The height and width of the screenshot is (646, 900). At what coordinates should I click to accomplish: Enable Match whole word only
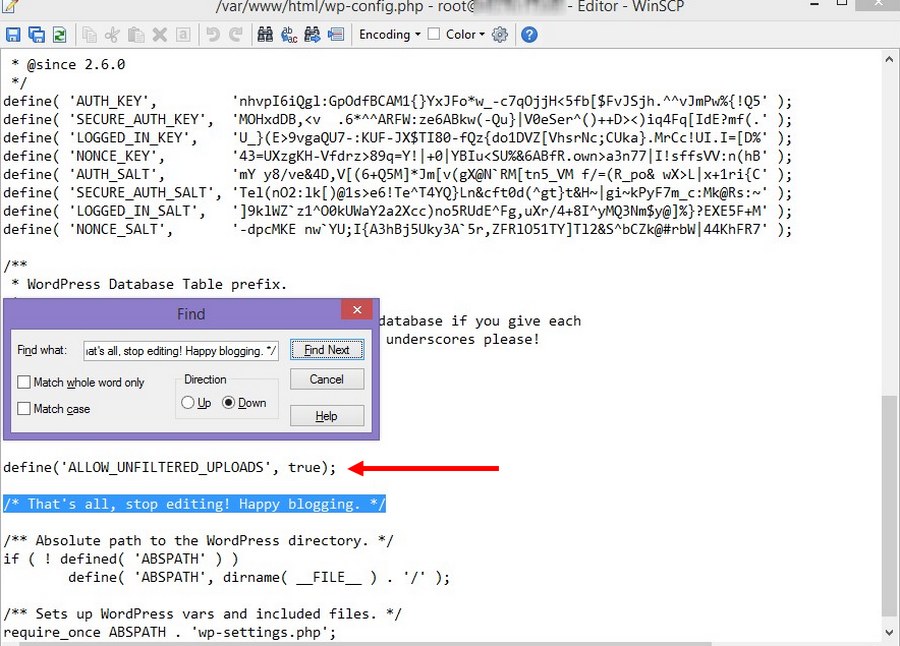click(22, 383)
